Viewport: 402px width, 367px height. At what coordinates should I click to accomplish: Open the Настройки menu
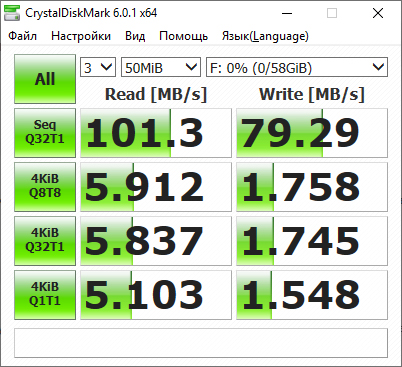(x=81, y=36)
